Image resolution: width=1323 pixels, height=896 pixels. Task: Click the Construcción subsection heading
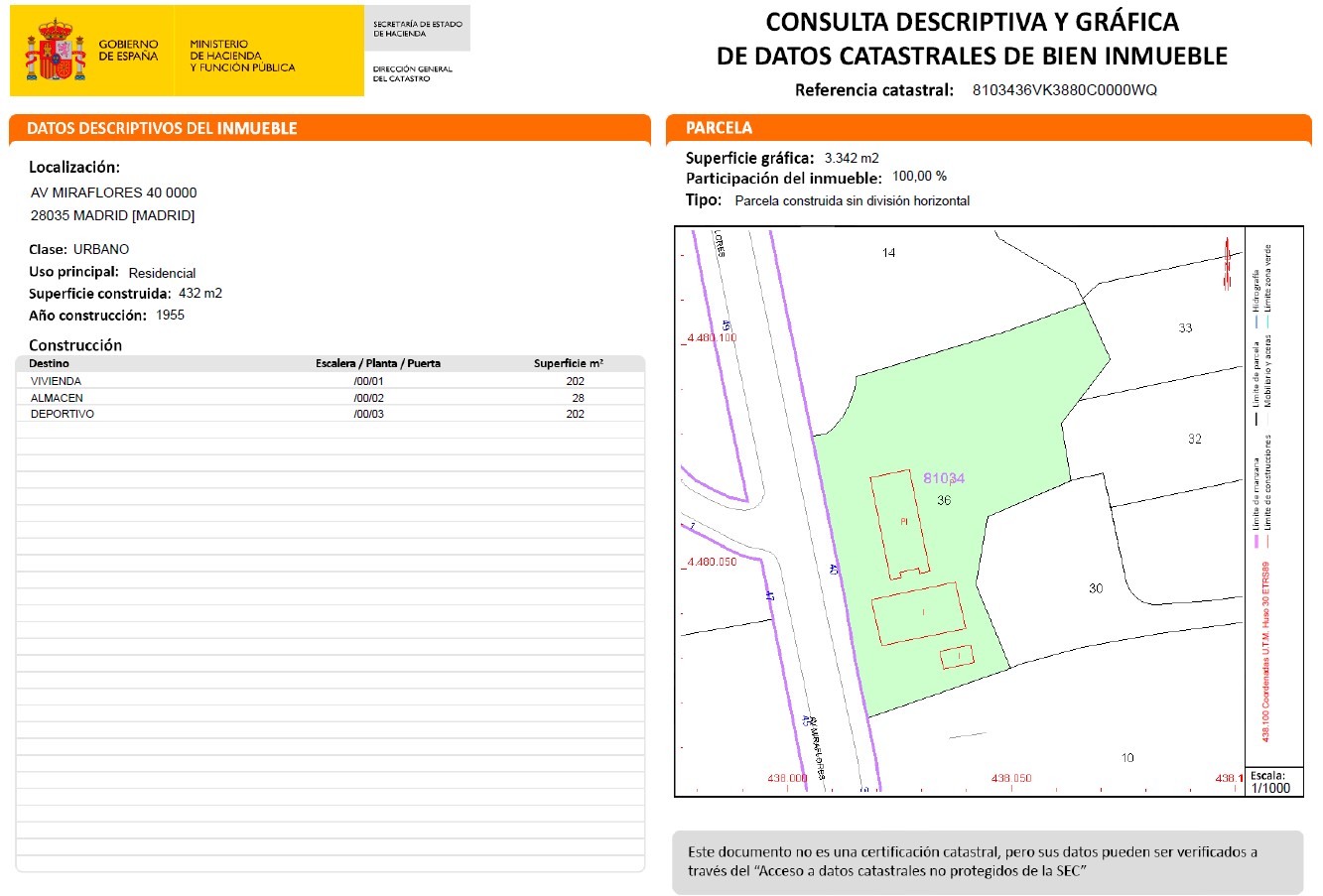(75, 345)
